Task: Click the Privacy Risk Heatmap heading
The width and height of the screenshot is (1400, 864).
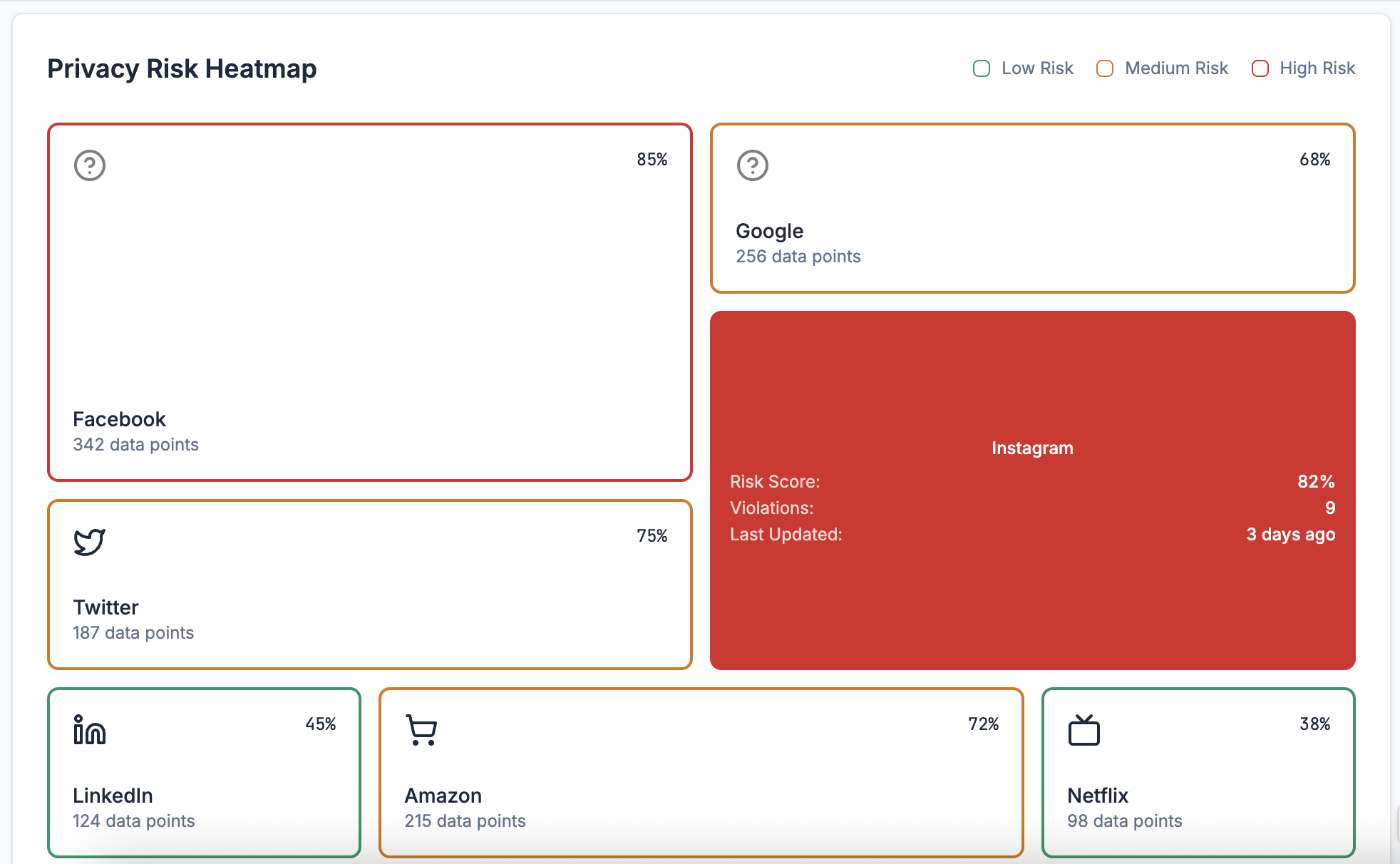Action: (182, 68)
